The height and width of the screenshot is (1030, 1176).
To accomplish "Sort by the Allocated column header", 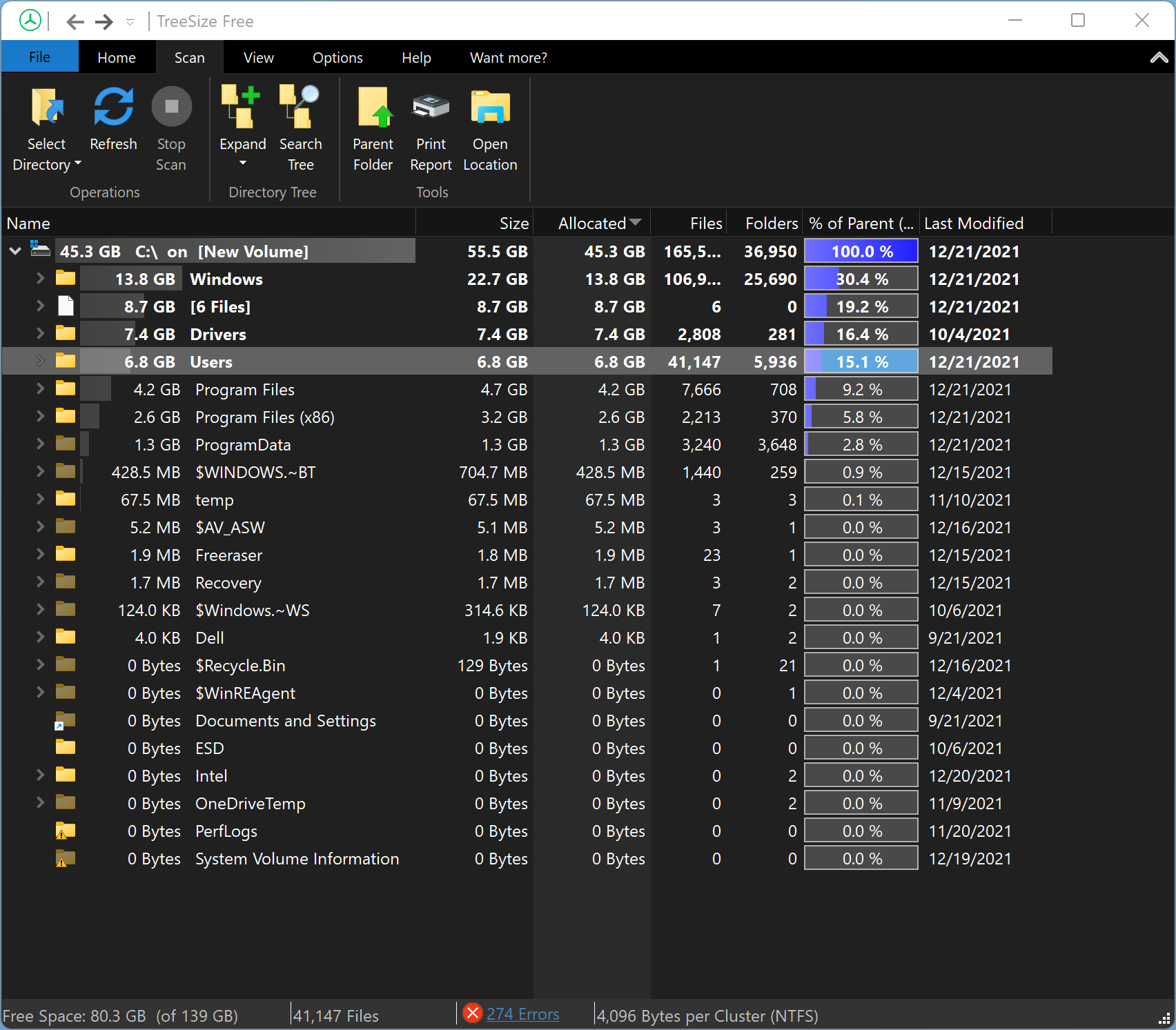I will tap(592, 224).
